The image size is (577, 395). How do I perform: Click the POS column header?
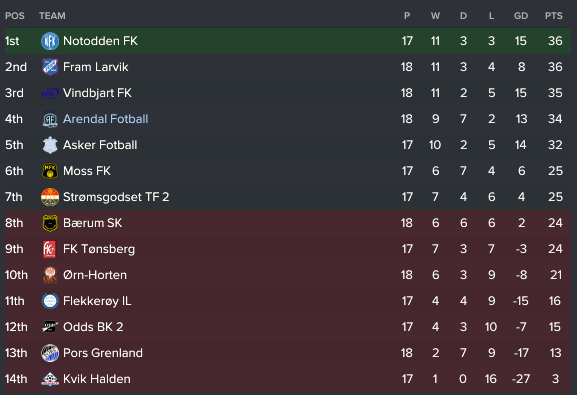pos(15,16)
